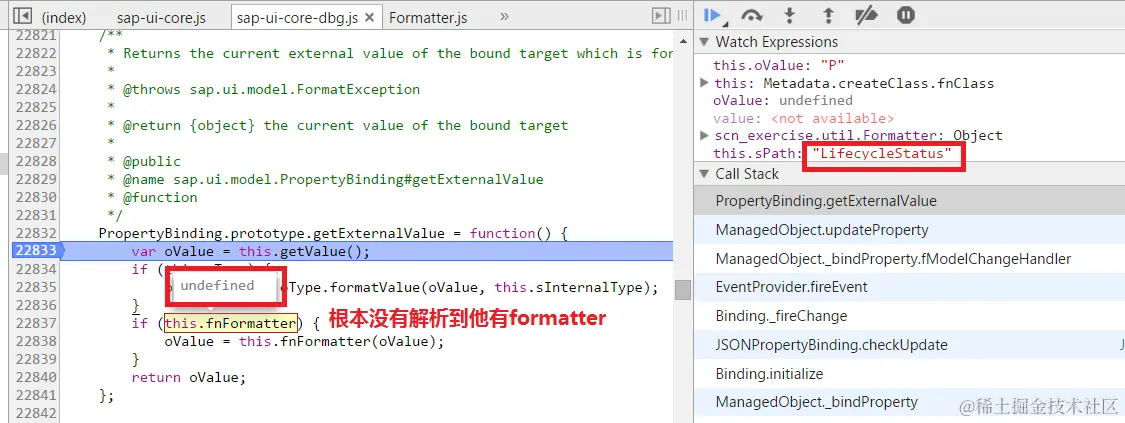Click the code editor vertical scrollbar thumb
Viewport: 1125px width, 423px height.
(683, 289)
